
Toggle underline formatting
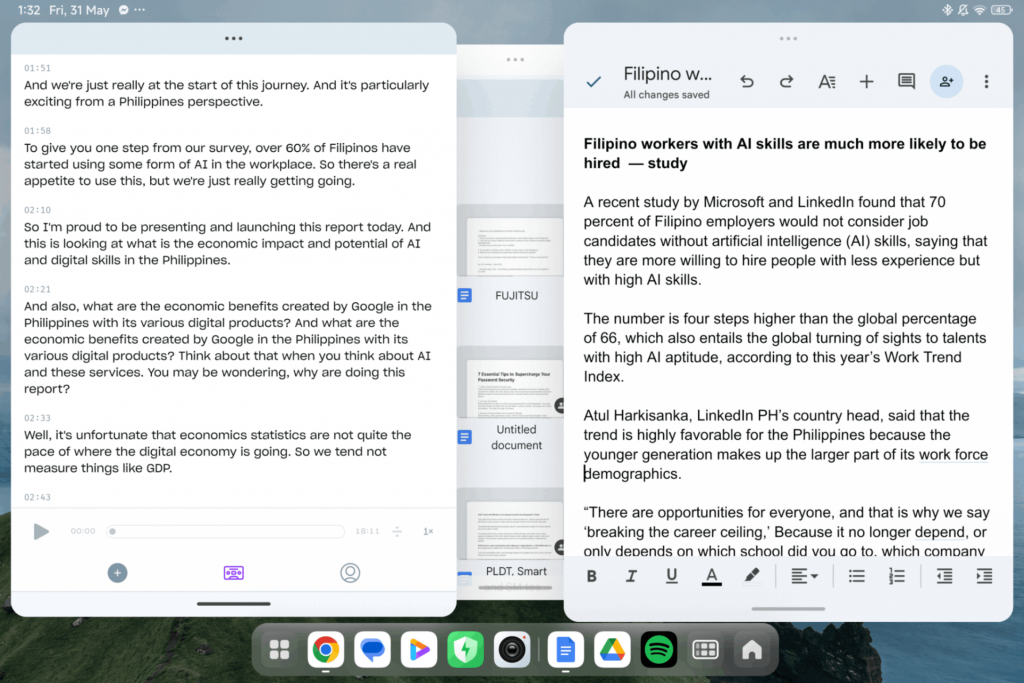671,576
